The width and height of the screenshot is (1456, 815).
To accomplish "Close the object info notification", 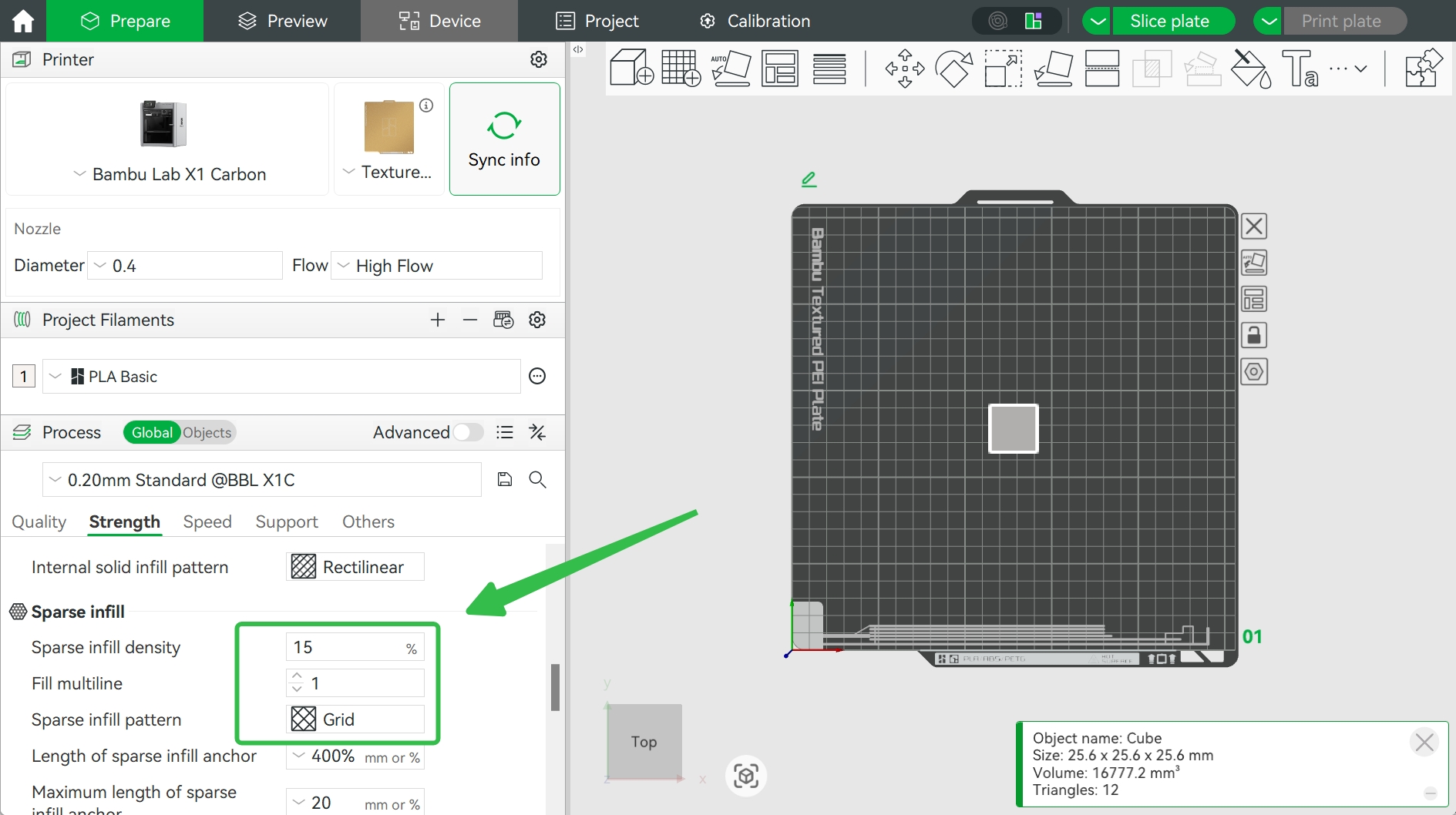I will 1424,742.
